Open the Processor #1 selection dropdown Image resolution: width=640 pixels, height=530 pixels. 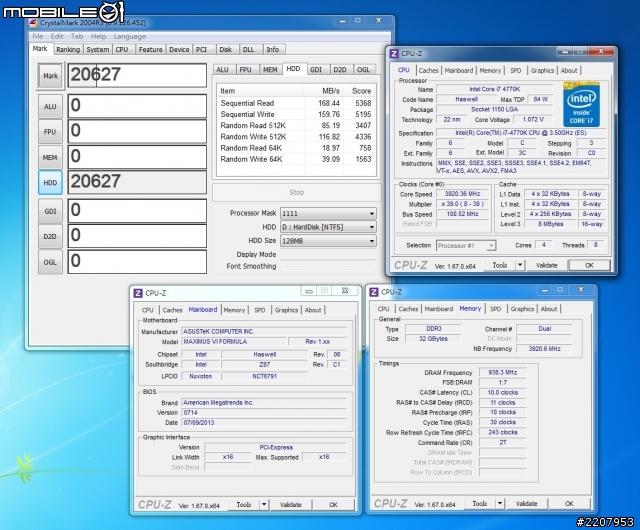tap(466, 246)
